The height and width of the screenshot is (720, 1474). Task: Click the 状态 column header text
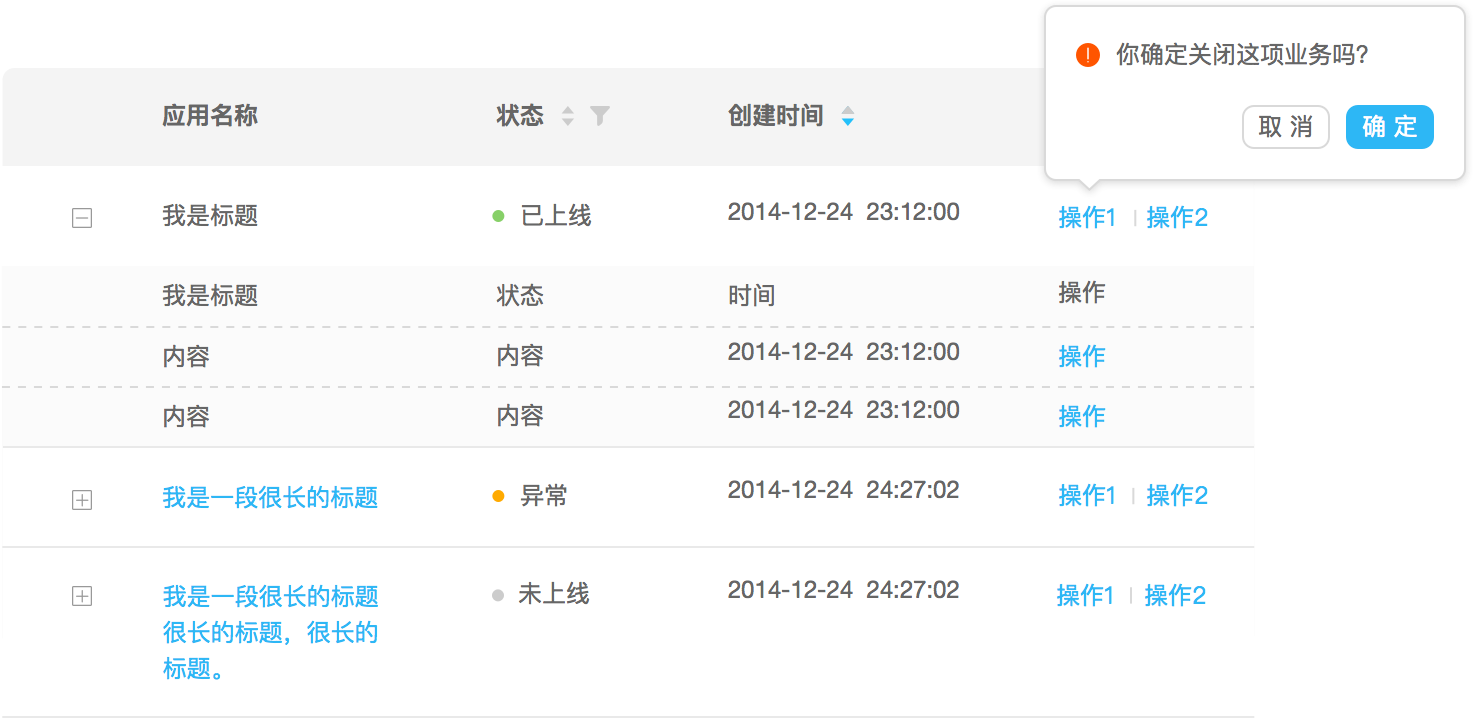click(x=520, y=116)
